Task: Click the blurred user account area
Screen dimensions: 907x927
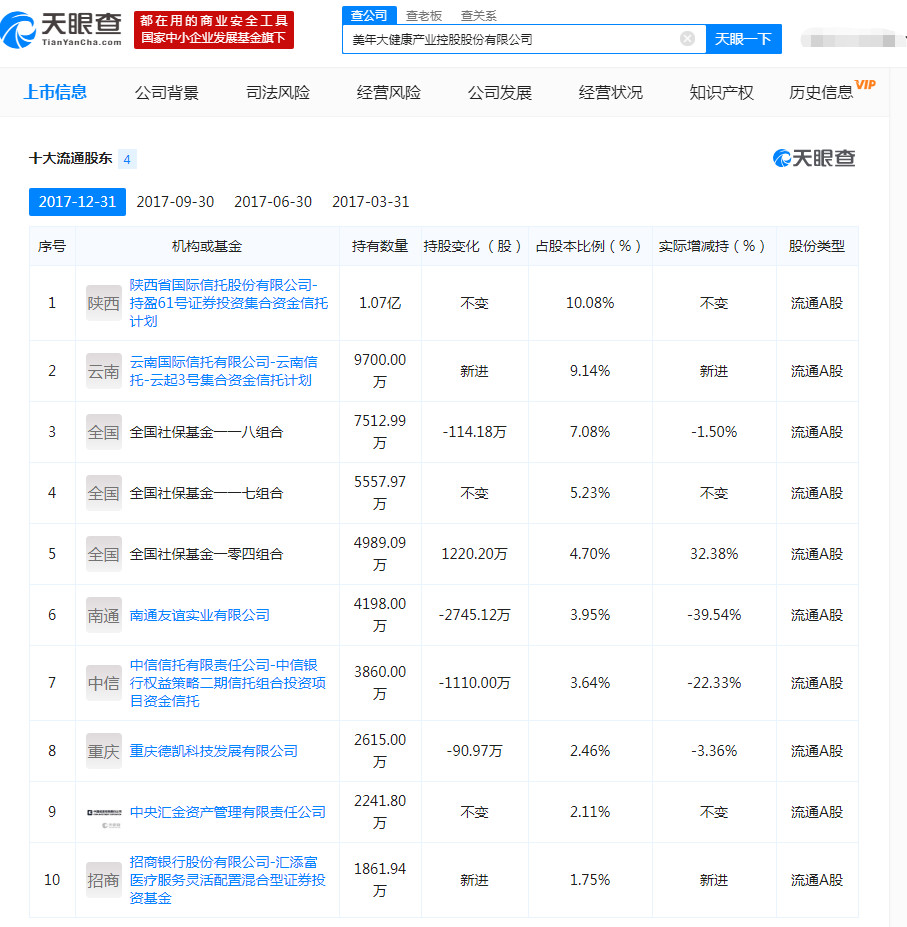Action: click(x=850, y=40)
